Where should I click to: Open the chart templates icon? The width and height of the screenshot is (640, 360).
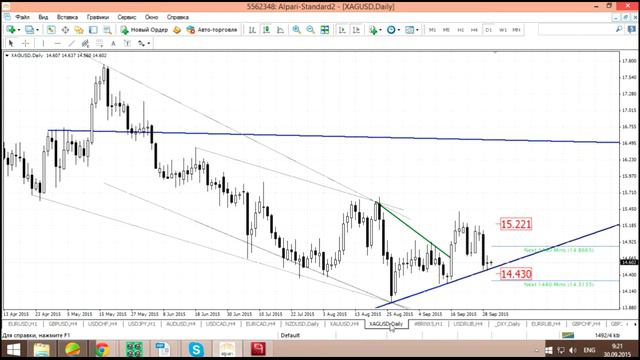pyautogui.click(x=409, y=30)
